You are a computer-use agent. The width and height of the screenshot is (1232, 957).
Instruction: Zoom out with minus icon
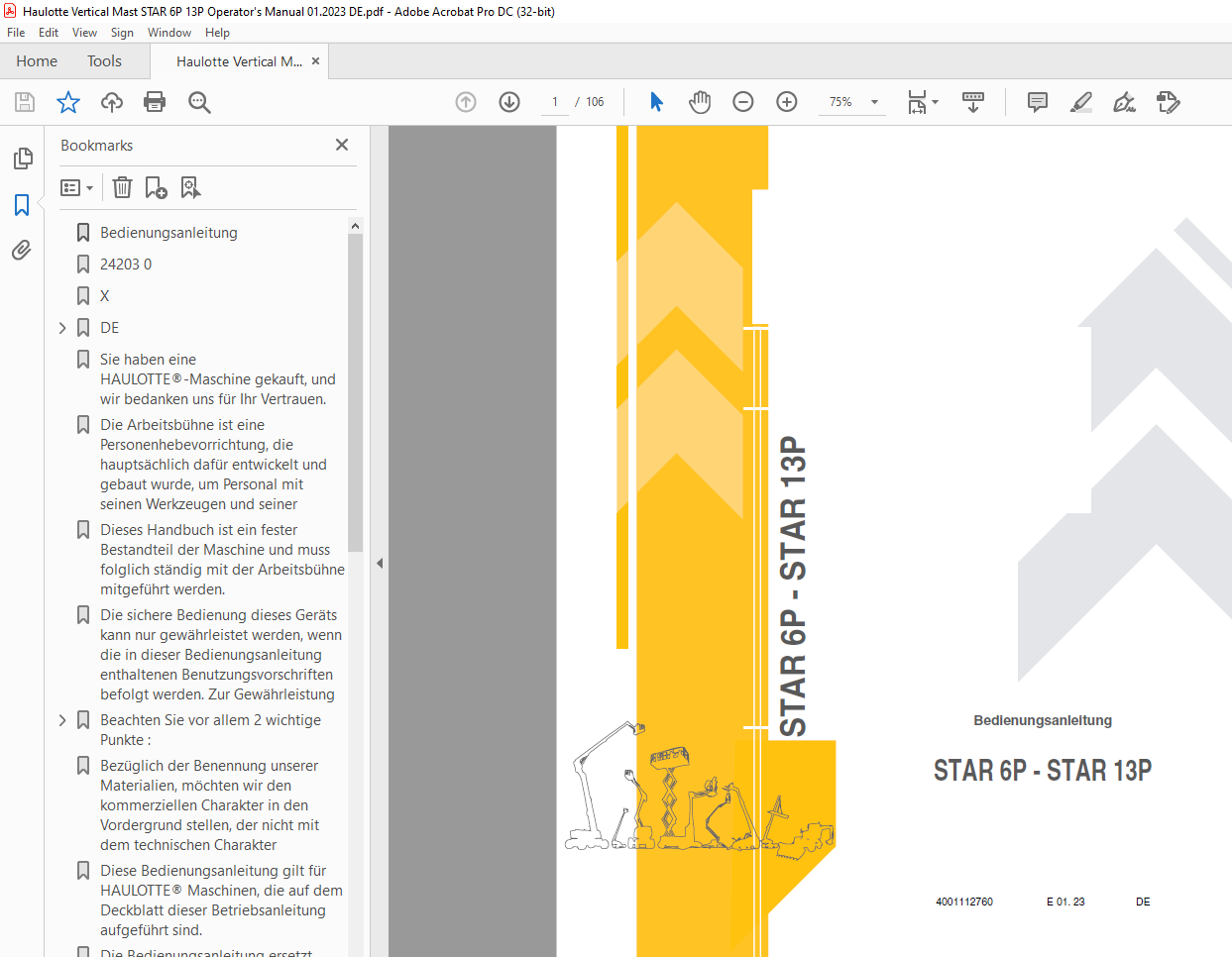pos(743,102)
